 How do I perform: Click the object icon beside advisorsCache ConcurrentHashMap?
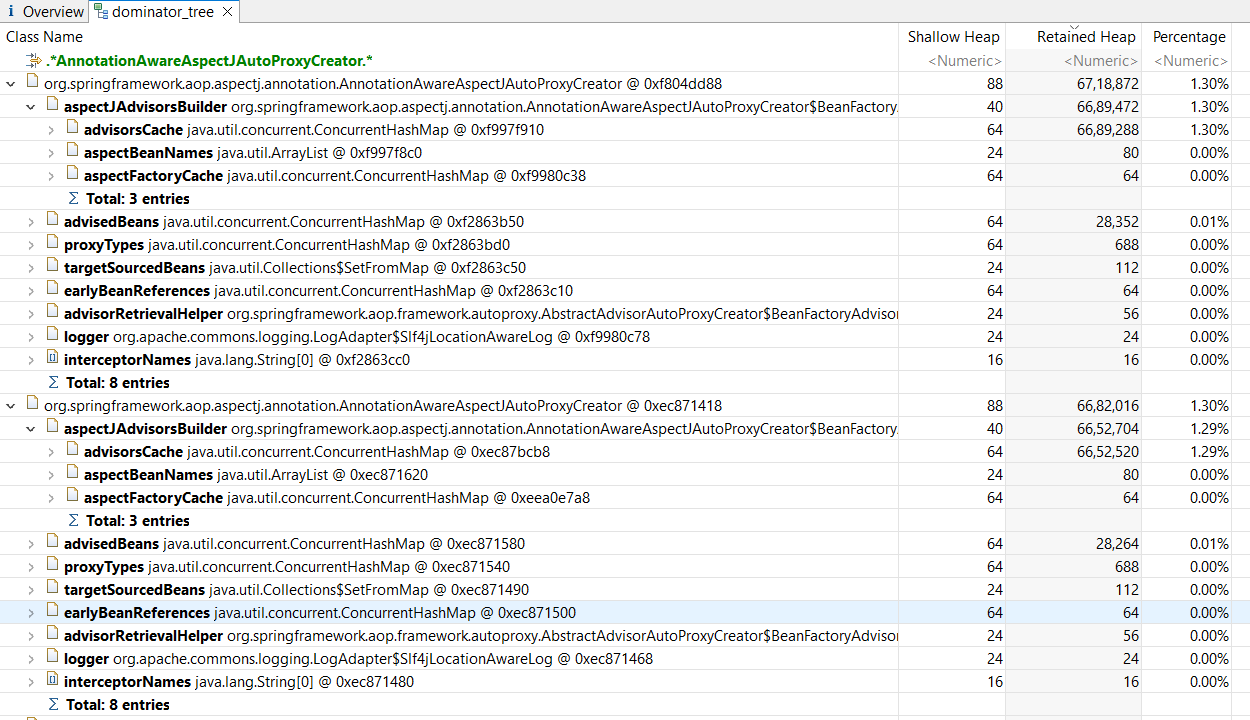click(72, 129)
